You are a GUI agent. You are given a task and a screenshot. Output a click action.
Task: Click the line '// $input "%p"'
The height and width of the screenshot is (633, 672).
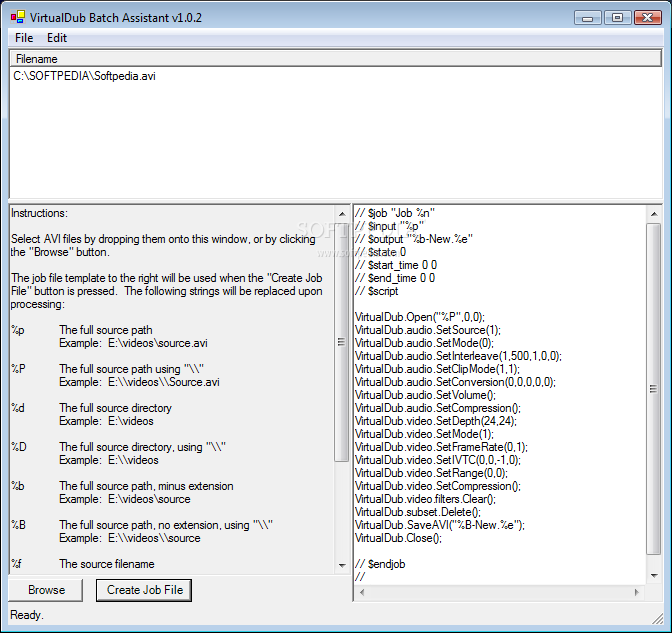click(389, 226)
